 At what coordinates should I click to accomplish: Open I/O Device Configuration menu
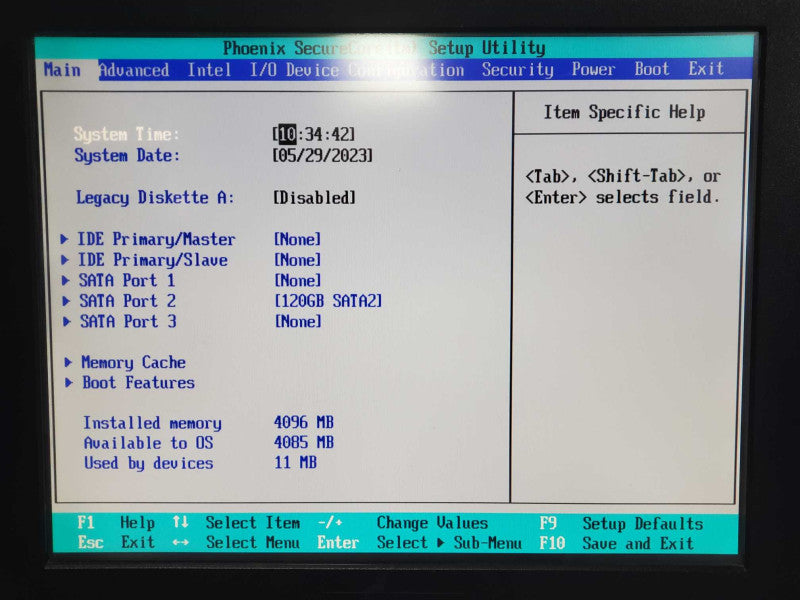coord(357,70)
